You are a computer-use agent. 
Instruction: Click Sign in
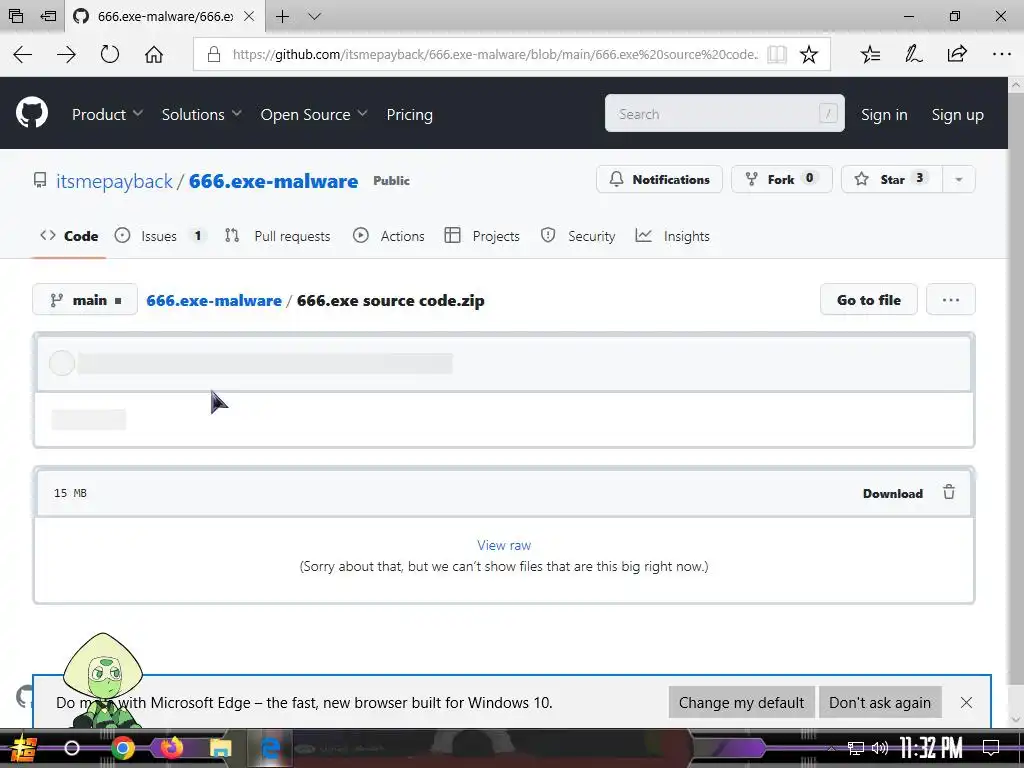884,114
